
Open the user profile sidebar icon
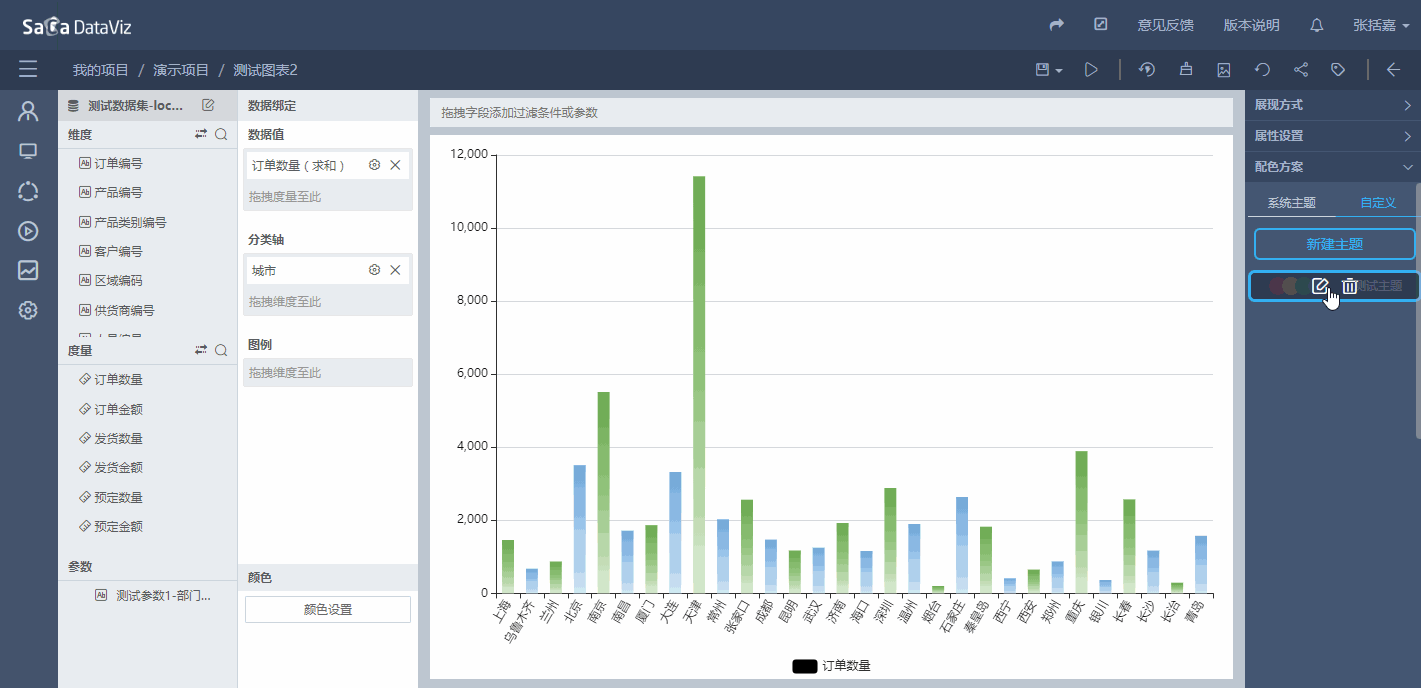(x=28, y=111)
